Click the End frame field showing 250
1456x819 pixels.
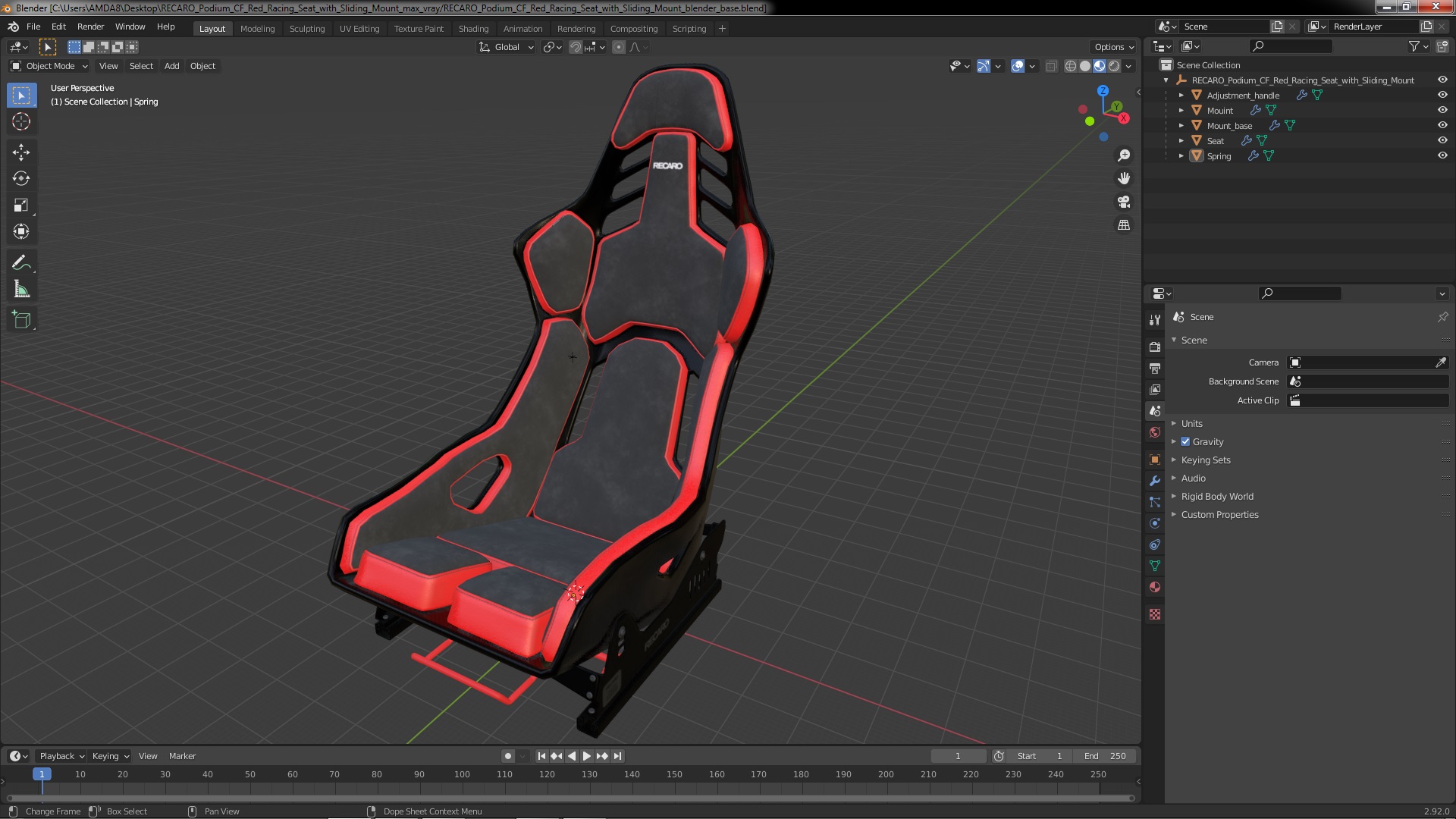tap(1106, 756)
